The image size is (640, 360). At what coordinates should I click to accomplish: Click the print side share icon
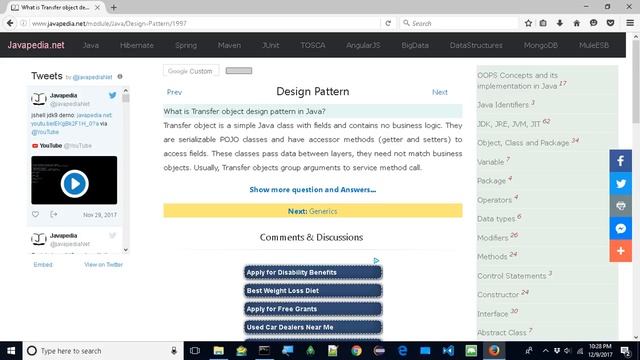click(x=620, y=206)
